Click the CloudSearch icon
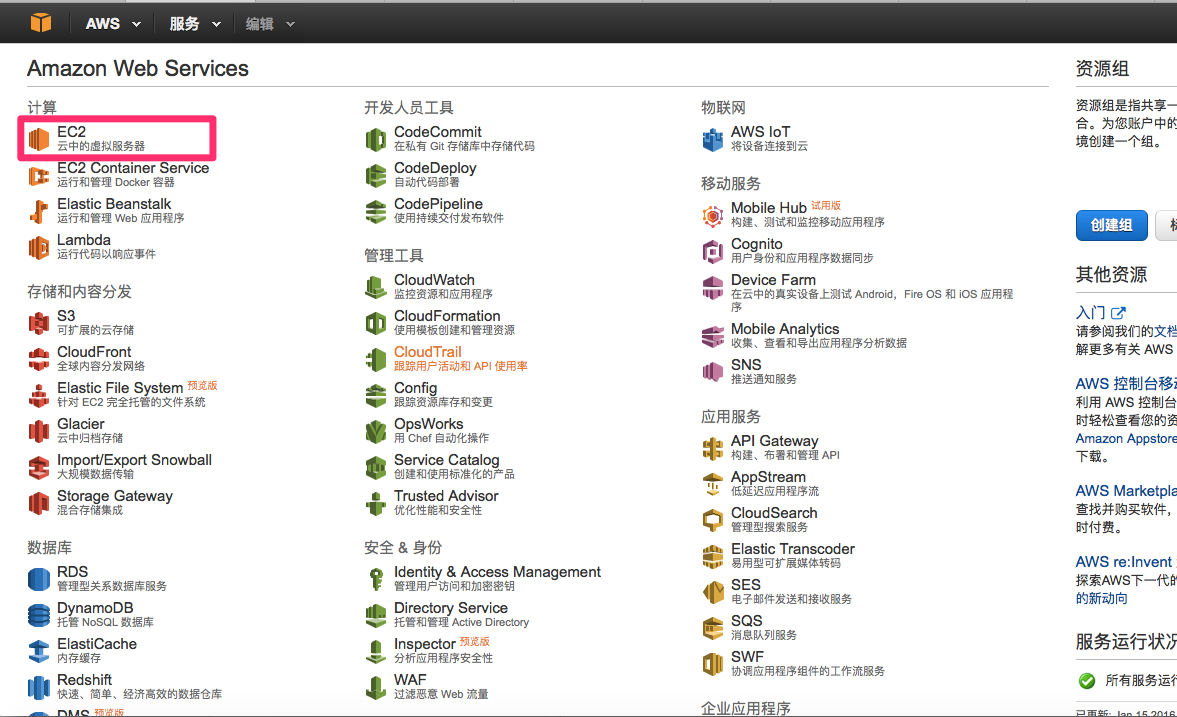 pos(713,520)
